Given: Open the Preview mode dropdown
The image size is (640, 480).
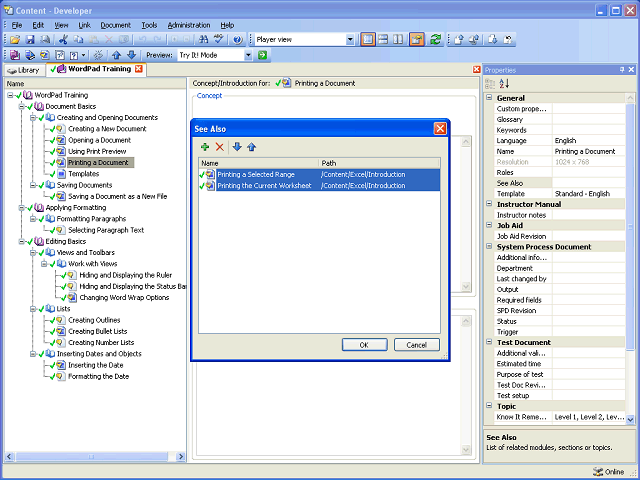Looking at the screenshot, I should click(x=248, y=55).
